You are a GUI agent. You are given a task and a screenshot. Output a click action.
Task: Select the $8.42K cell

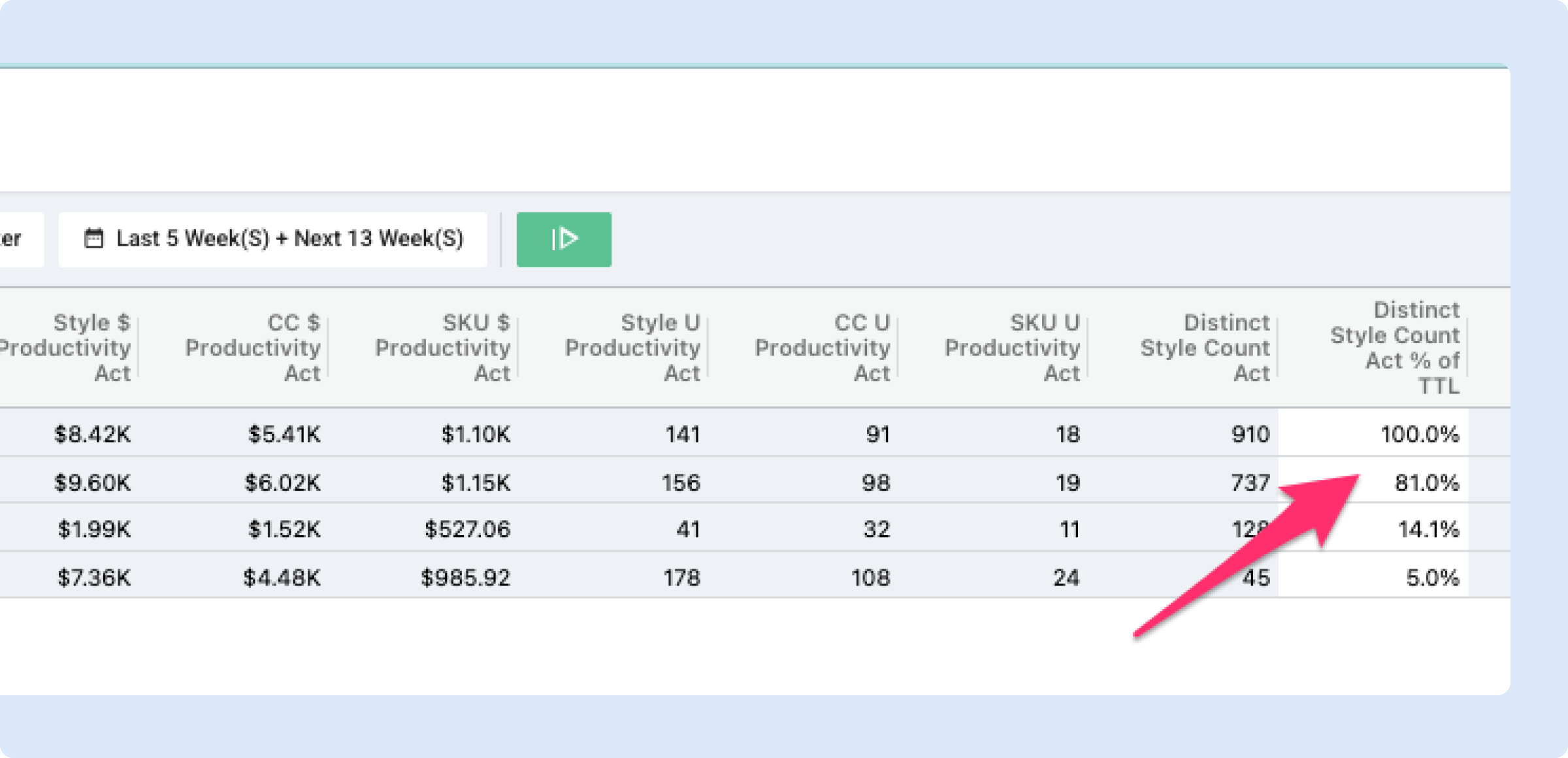[x=92, y=434]
